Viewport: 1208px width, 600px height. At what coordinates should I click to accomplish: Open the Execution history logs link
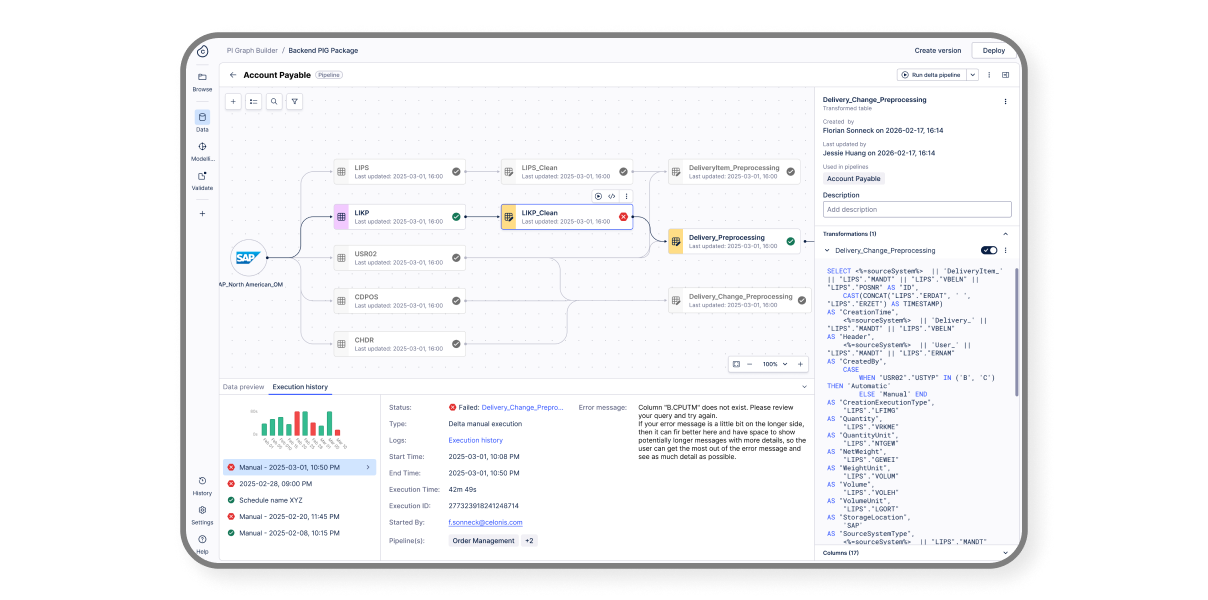click(475, 439)
